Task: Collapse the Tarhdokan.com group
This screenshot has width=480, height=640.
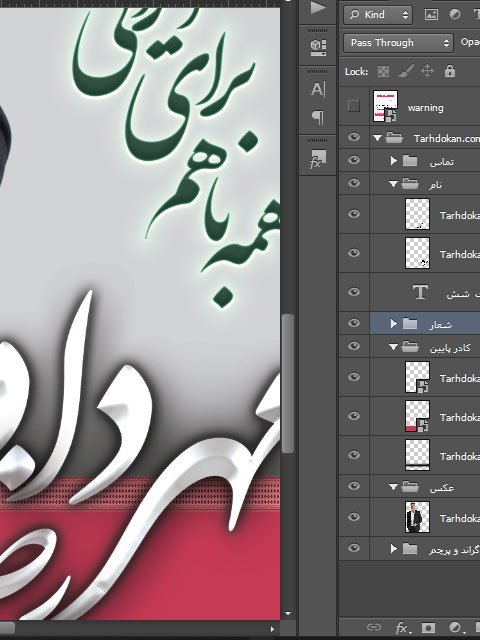Action: [377, 138]
